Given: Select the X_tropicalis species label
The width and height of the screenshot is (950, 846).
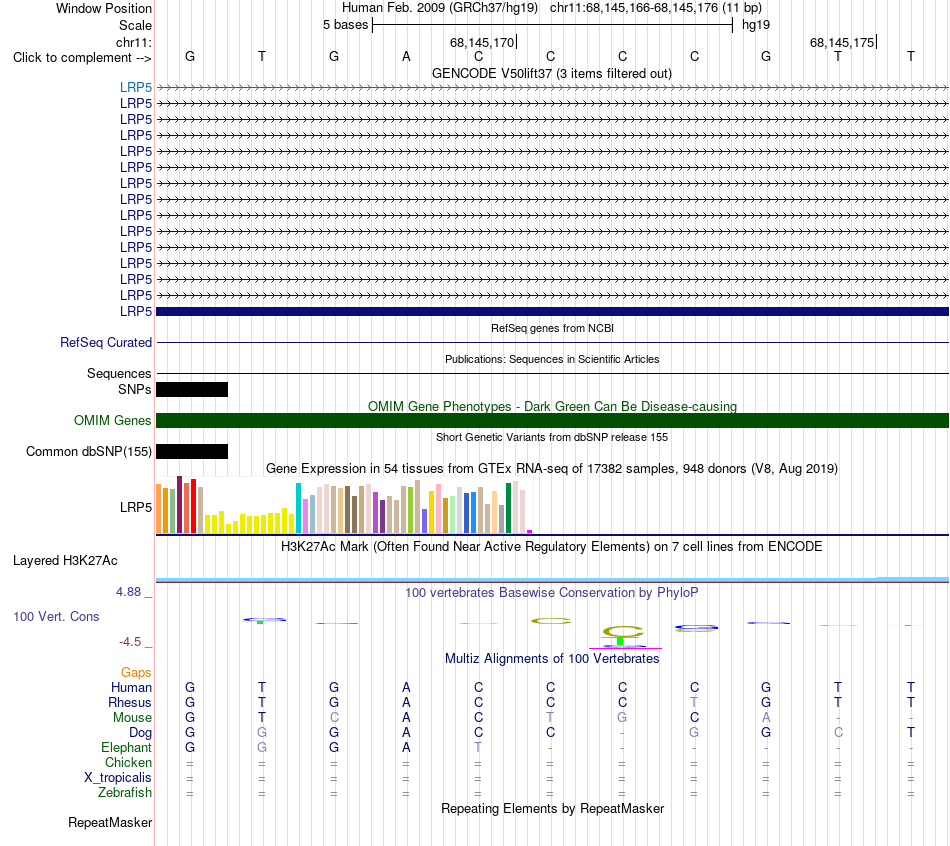Looking at the screenshot, I should point(118,778).
